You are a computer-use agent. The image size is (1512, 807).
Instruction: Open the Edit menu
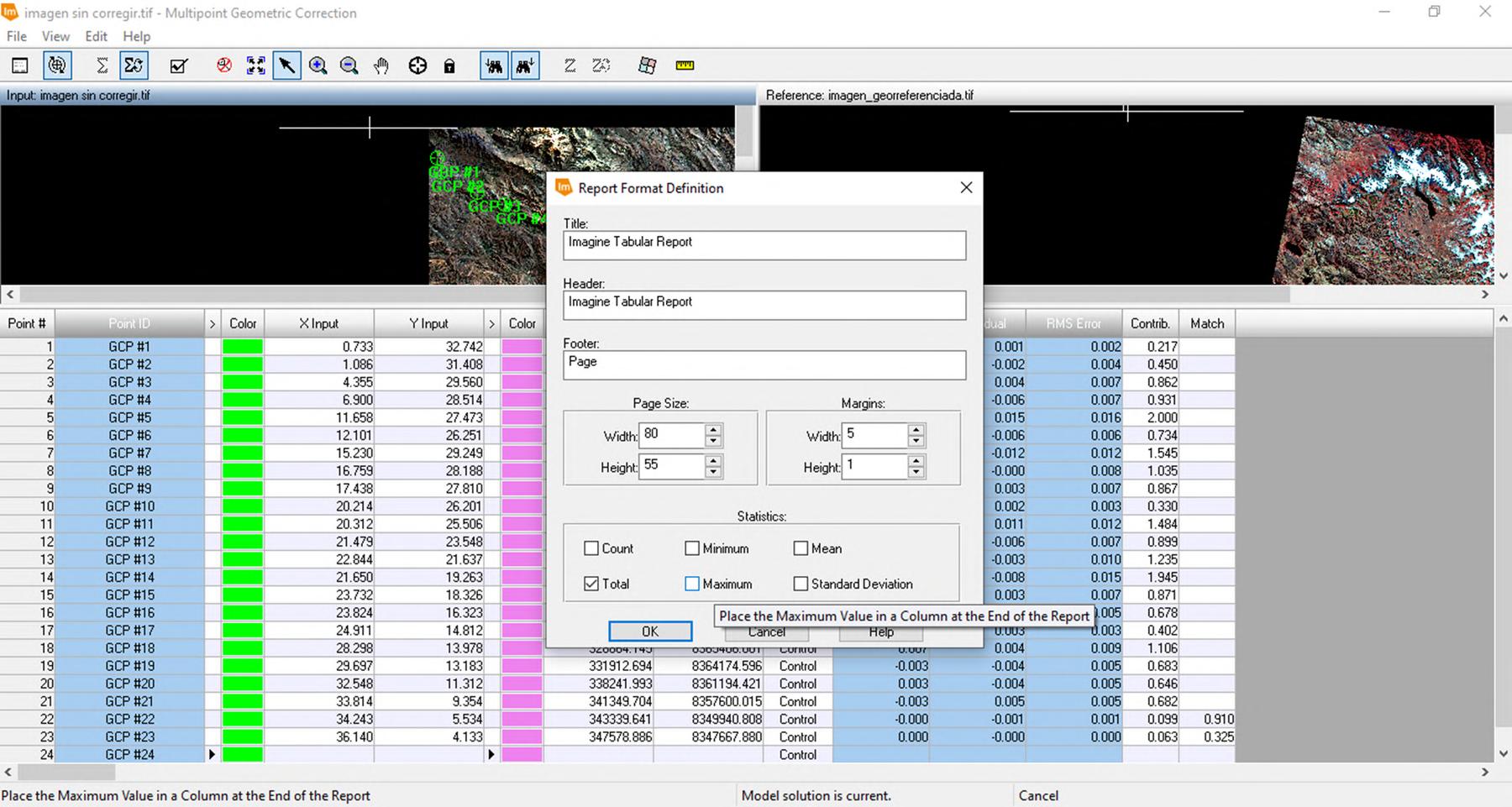[96, 36]
